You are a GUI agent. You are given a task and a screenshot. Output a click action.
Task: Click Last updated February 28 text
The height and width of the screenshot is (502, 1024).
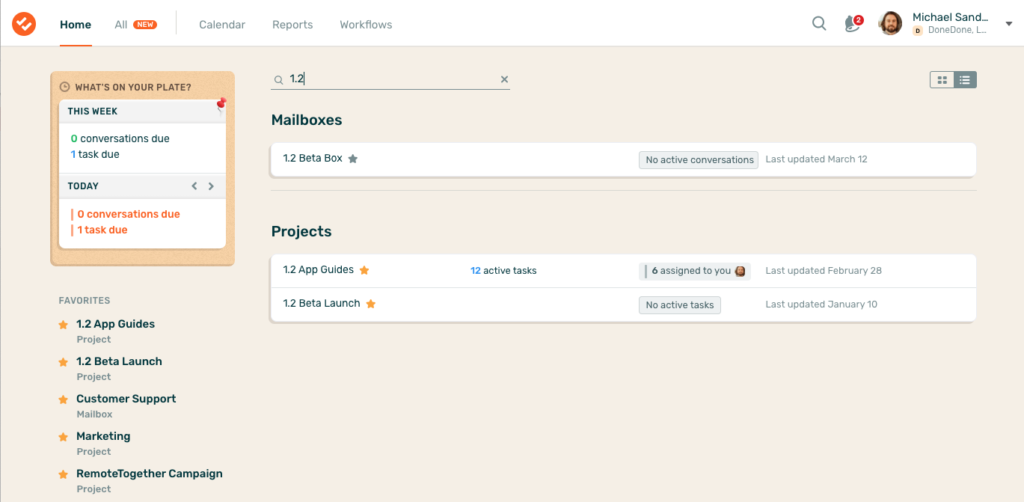(824, 270)
